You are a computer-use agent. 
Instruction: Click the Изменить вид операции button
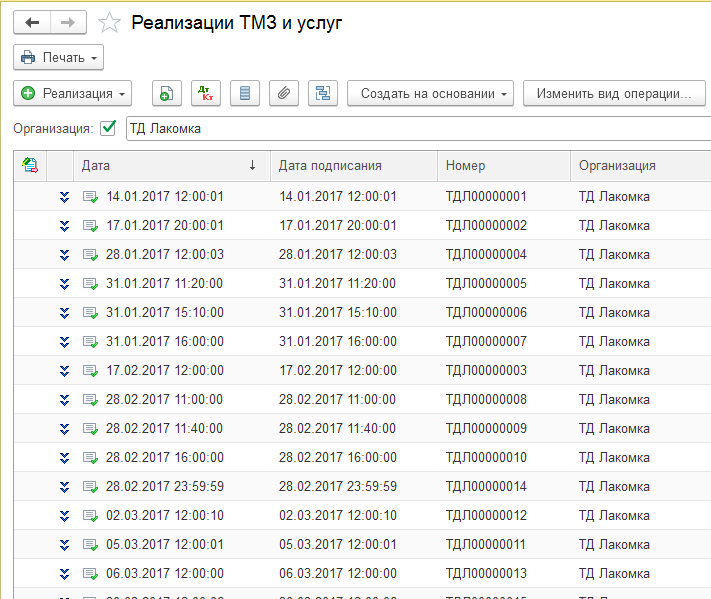(614, 94)
